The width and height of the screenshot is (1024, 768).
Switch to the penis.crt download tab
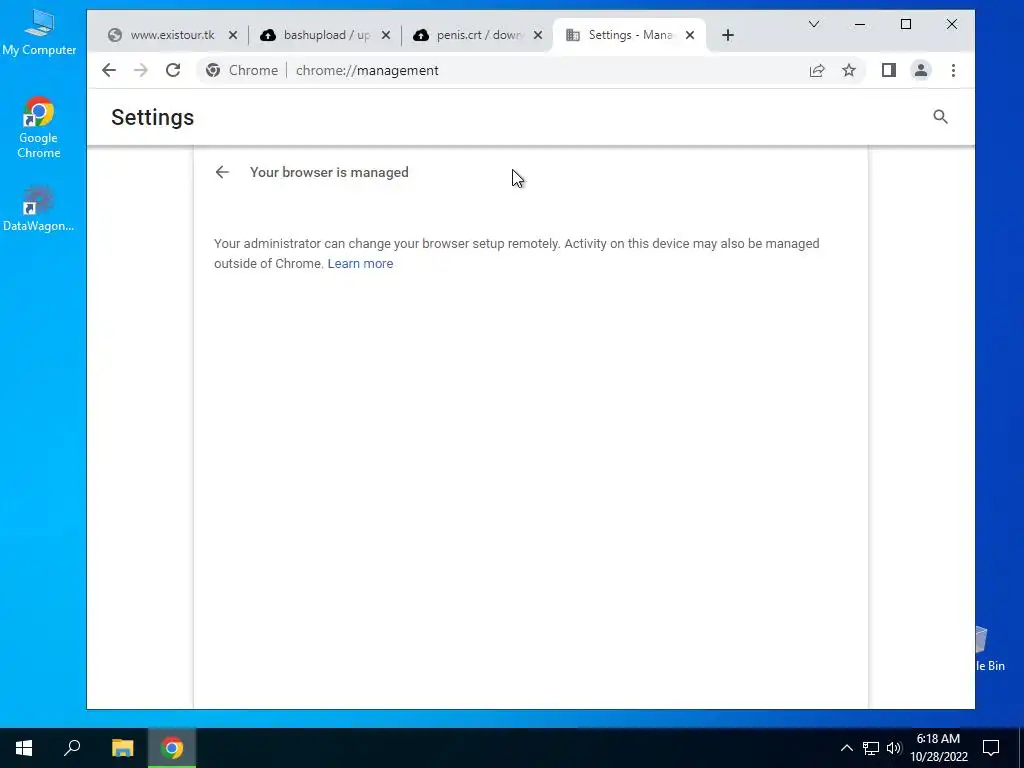[x=478, y=35]
